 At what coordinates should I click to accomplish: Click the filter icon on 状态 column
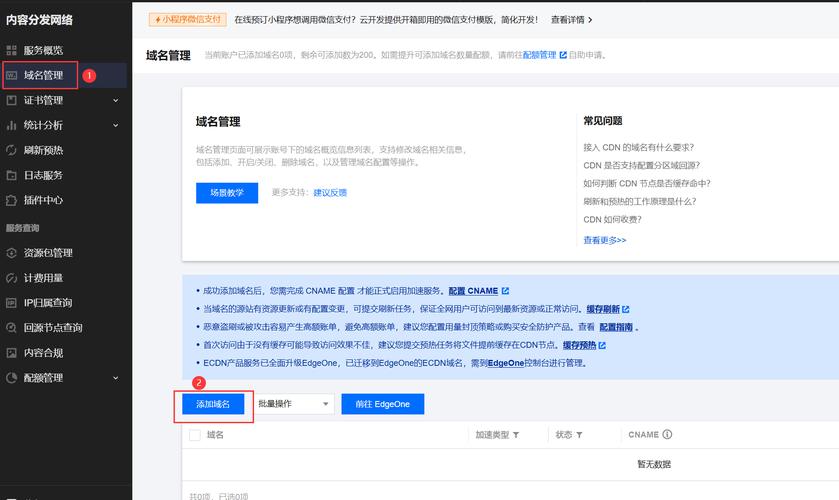tap(579, 435)
